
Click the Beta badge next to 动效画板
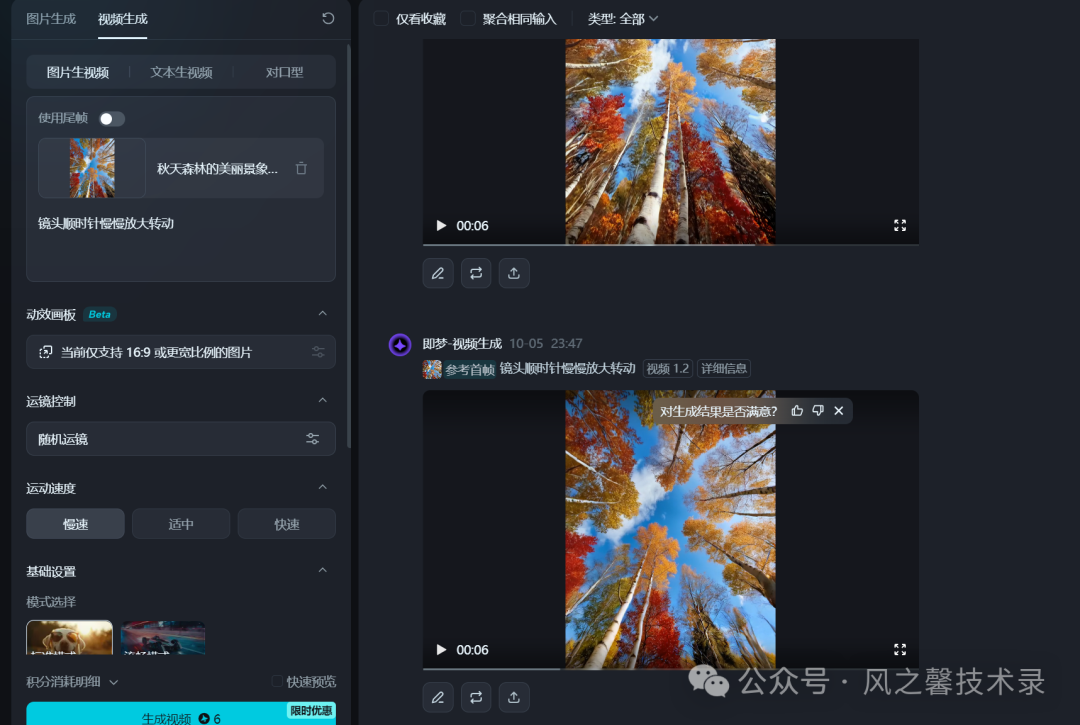point(99,314)
